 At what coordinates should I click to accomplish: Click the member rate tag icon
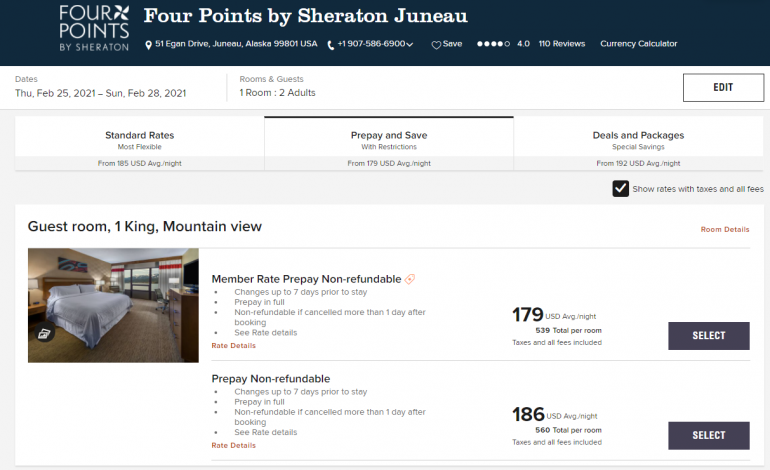point(410,279)
